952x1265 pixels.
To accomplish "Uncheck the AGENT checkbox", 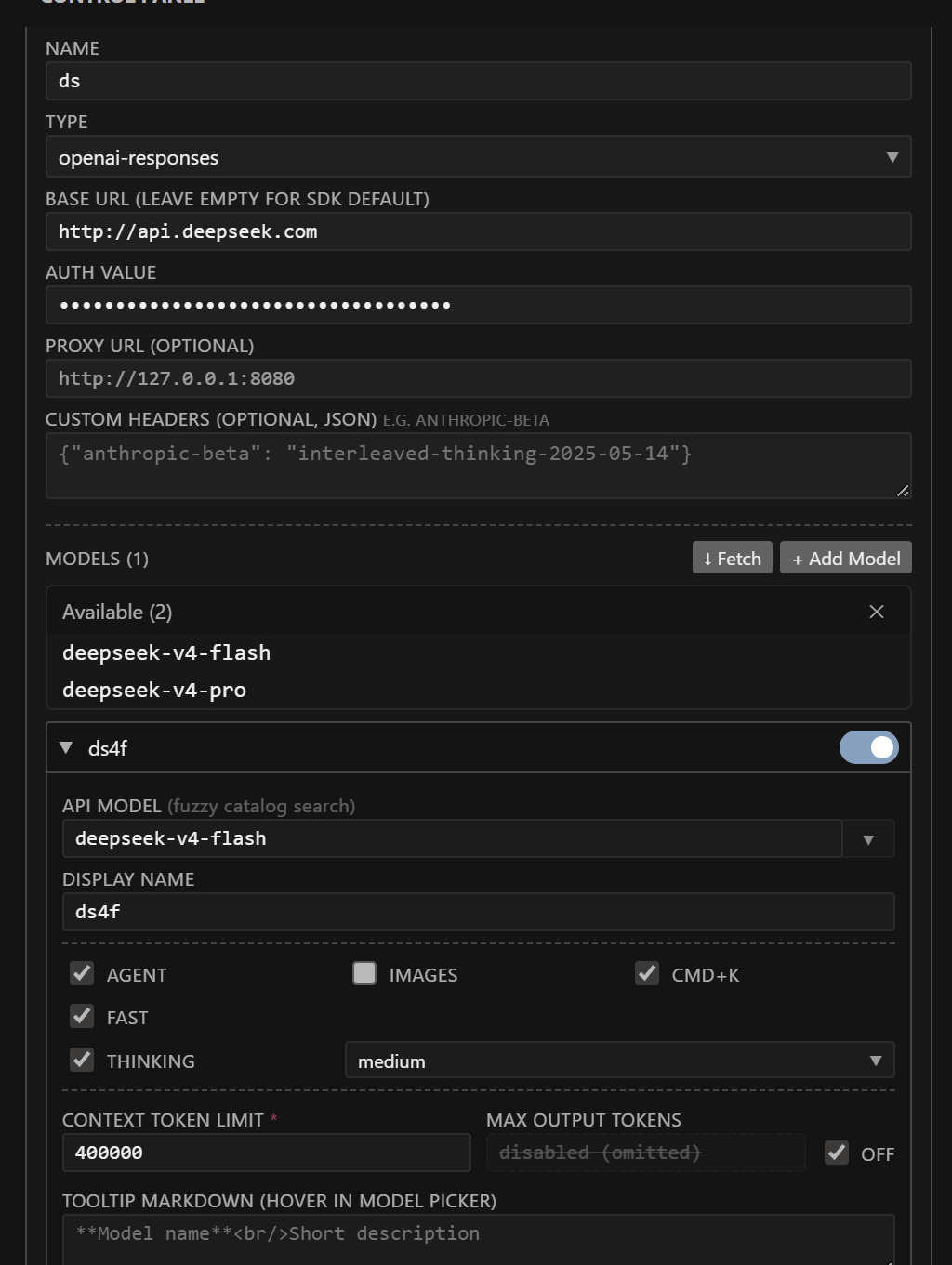I will pos(82,973).
